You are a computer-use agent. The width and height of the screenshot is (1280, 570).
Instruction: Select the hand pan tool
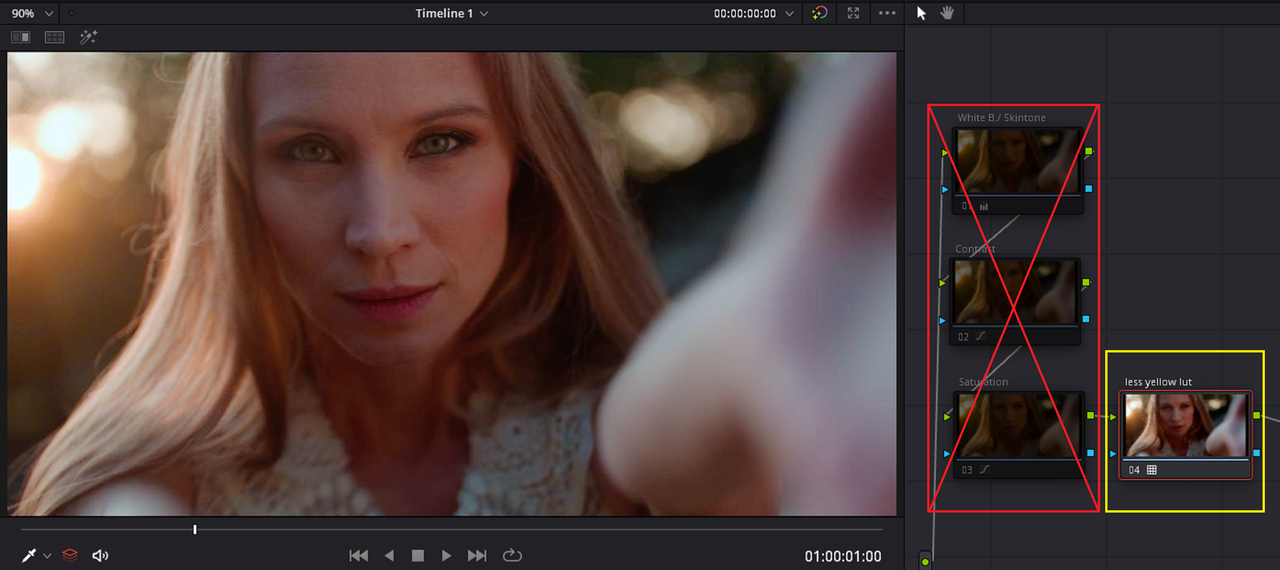click(947, 13)
